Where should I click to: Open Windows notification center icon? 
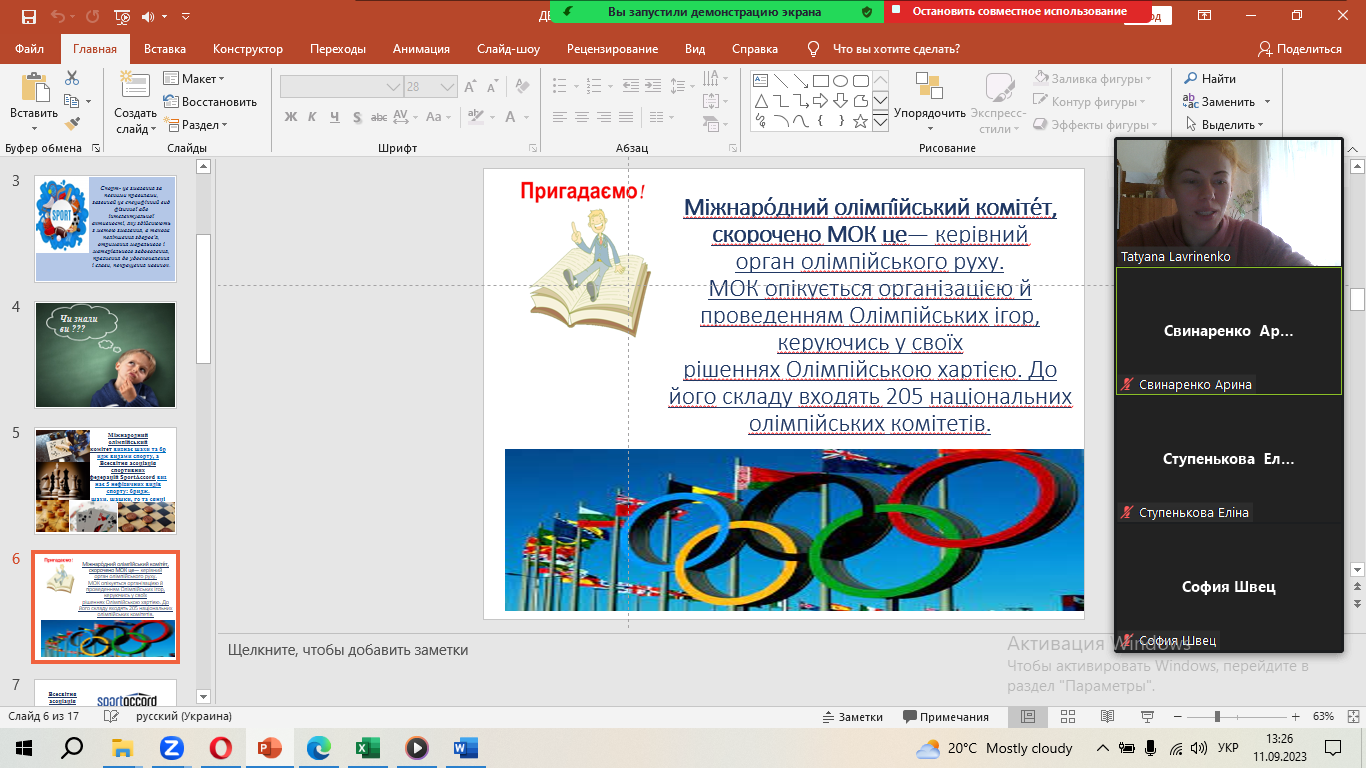click(1333, 747)
